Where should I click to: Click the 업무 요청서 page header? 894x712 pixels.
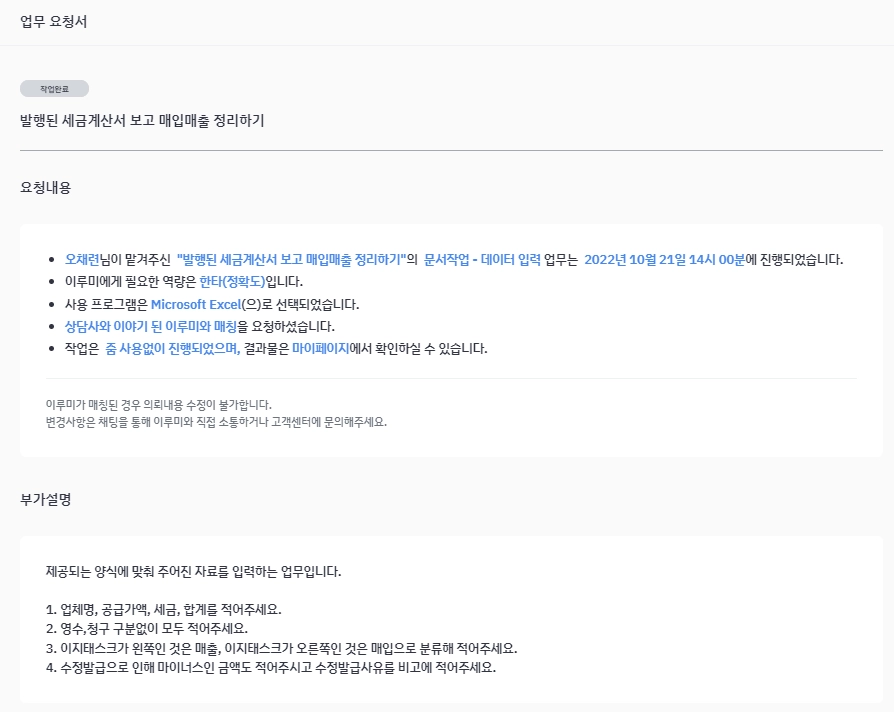[54, 22]
